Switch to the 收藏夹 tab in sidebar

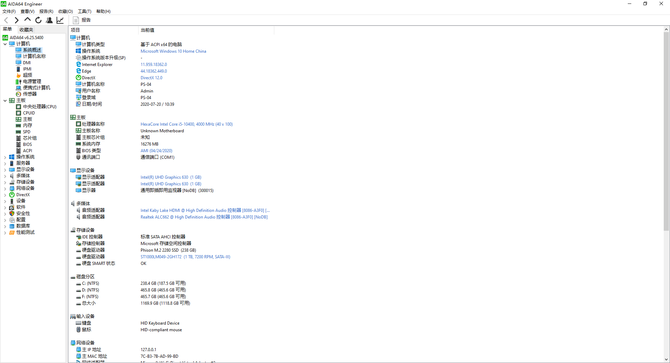click(x=26, y=30)
